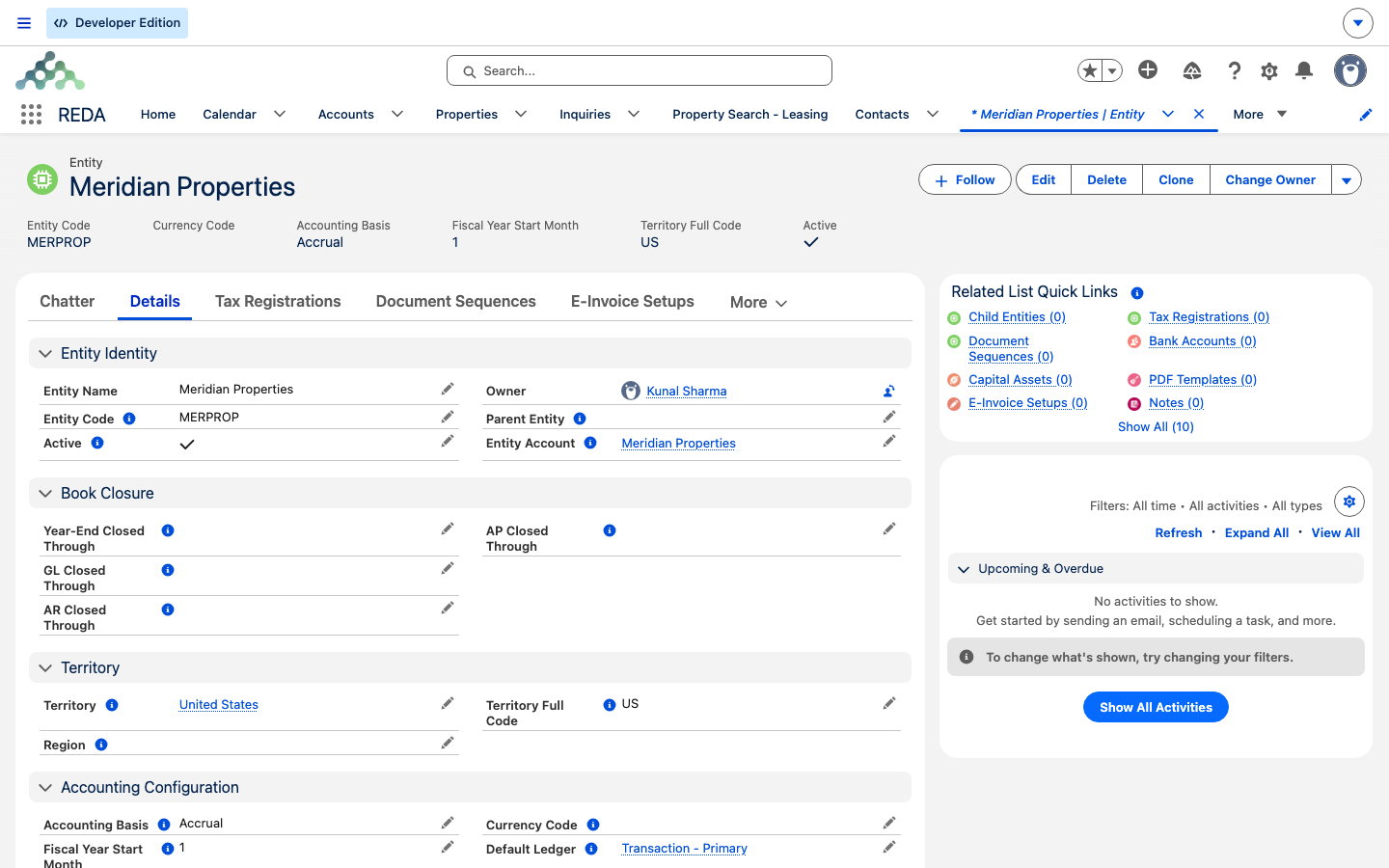Viewport: 1389px width, 868px height.
Task: Collapse the Entity Identity section
Action: (x=44, y=354)
